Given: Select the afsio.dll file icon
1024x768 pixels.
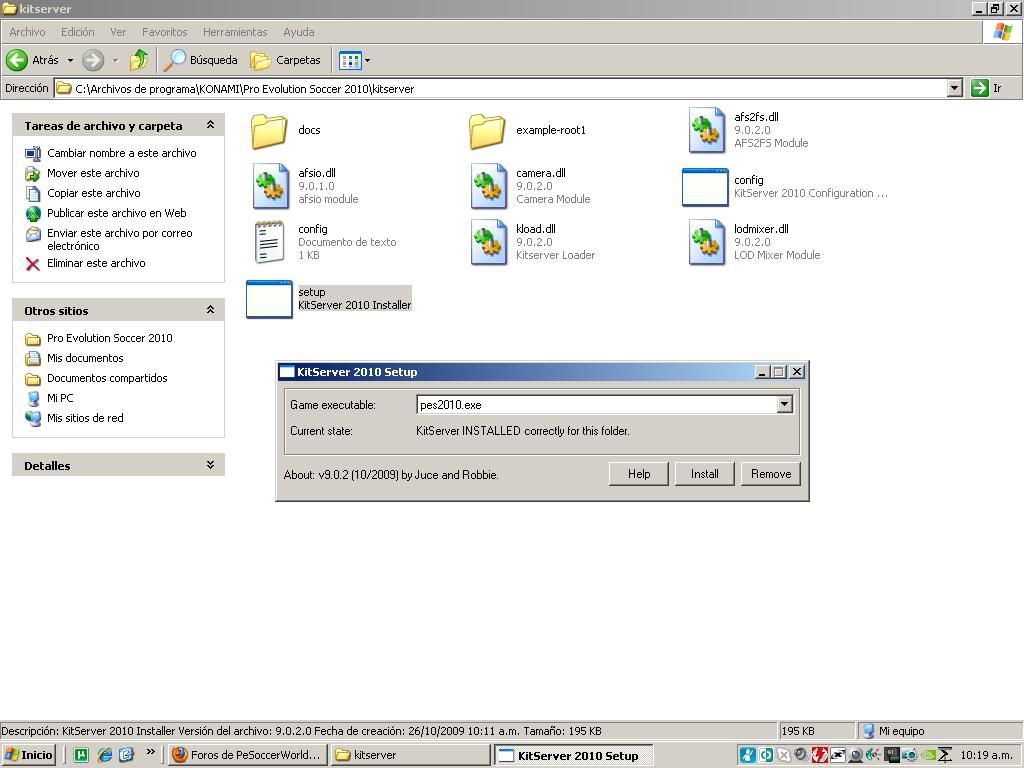Looking at the screenshot, I should 271,186.
